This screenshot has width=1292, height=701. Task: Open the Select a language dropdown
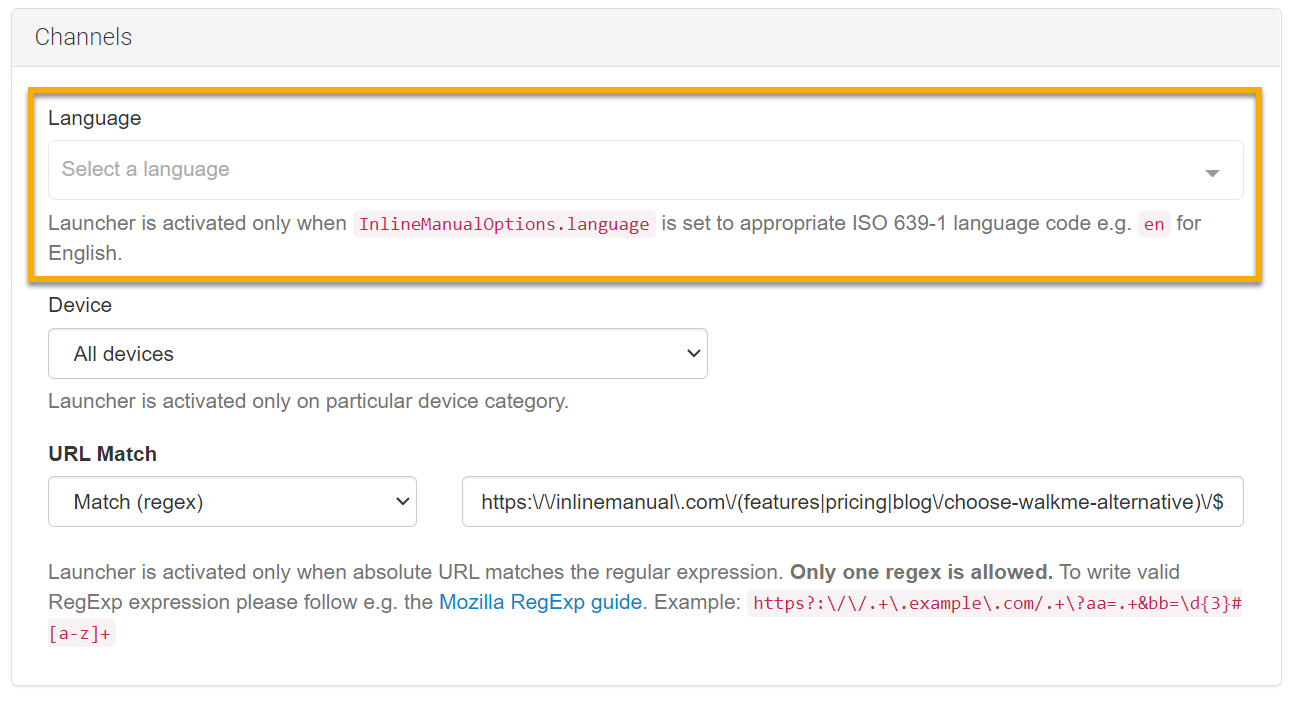(x=645, y=170)
